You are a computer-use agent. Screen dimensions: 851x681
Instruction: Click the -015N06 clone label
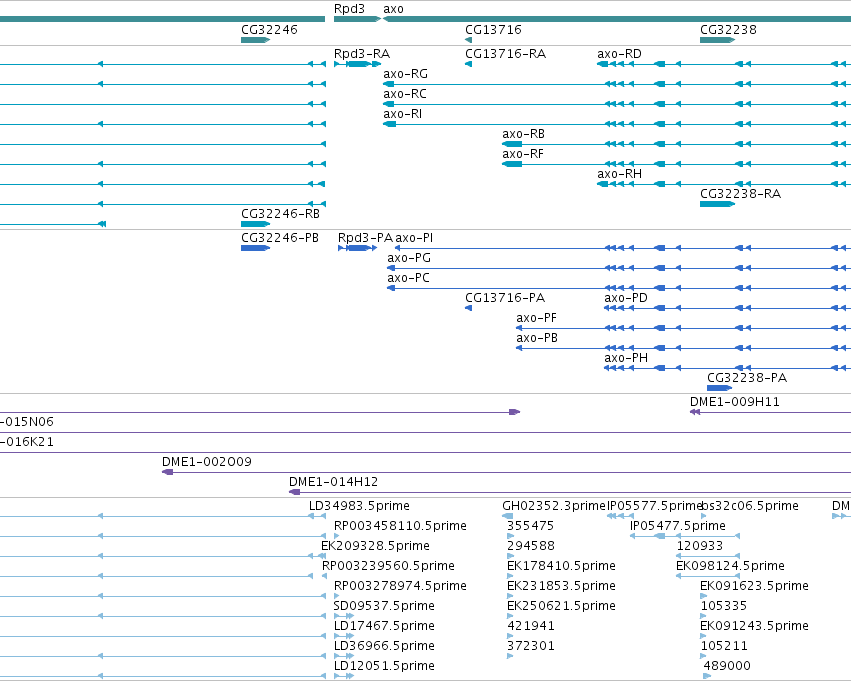tap(27, 422)
